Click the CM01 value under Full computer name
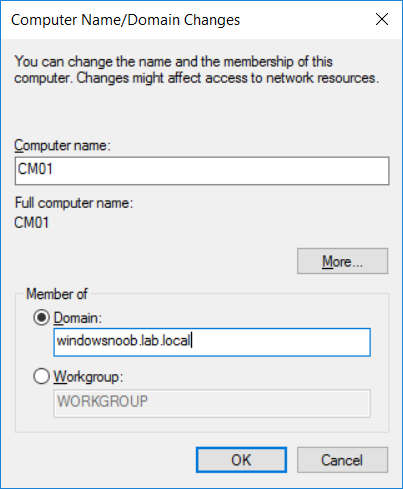Image resolution: width=403 pixels, height=489 pixels. (x=32, y=222)
